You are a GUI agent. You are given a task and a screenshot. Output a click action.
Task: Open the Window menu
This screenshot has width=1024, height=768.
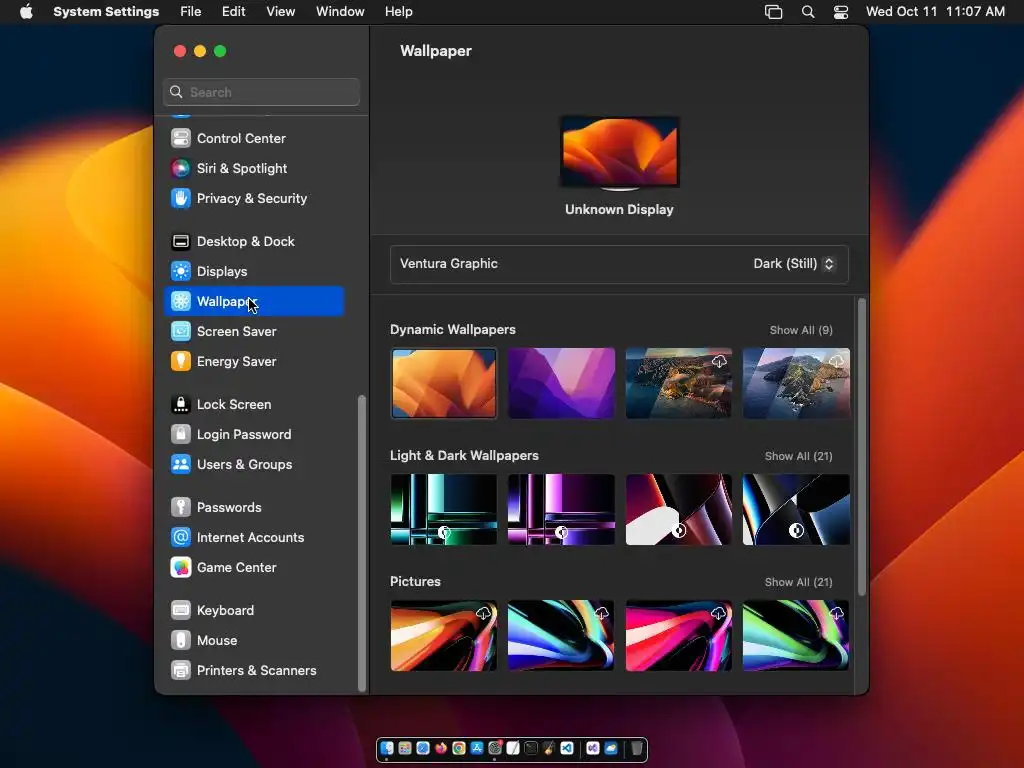340,12
